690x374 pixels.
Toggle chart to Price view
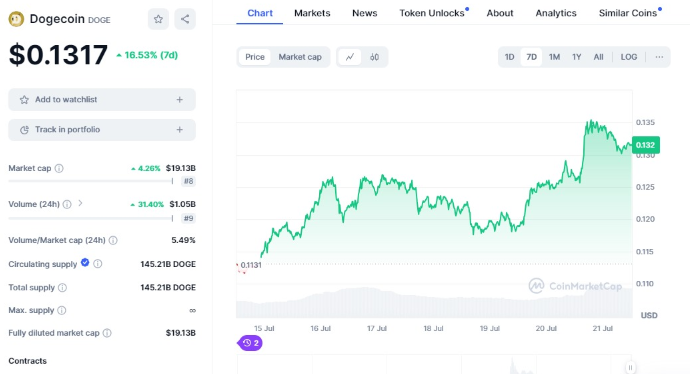click(x=255, y=57)
